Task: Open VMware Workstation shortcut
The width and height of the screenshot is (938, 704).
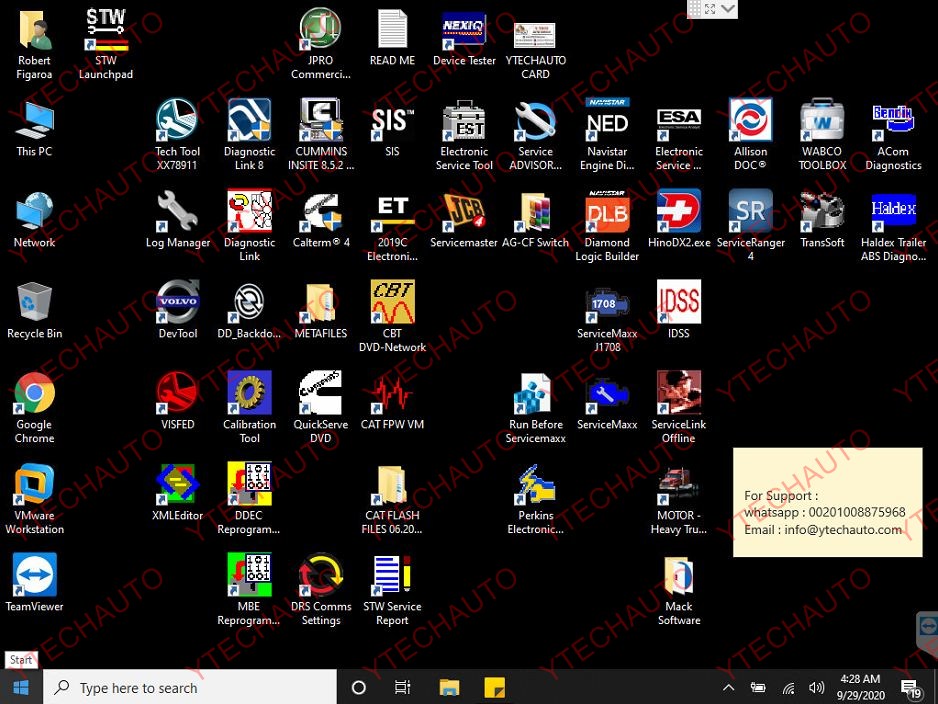Action: (x=34, y=498)
